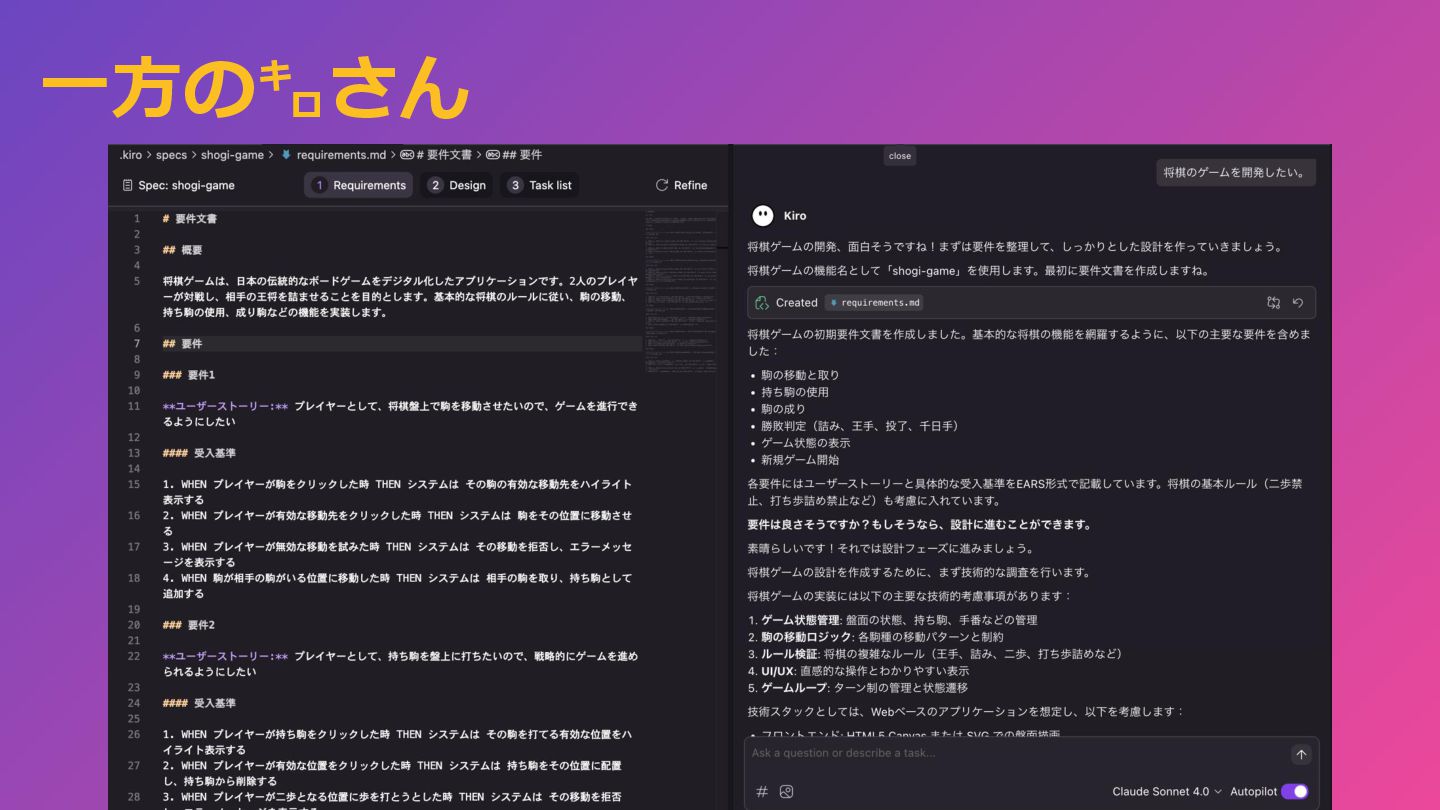Viewport: 1440px width, 810px height.
Task: Click the '新規ゲーム開始' bullet in the chat
Action: (x=800, y=460)
